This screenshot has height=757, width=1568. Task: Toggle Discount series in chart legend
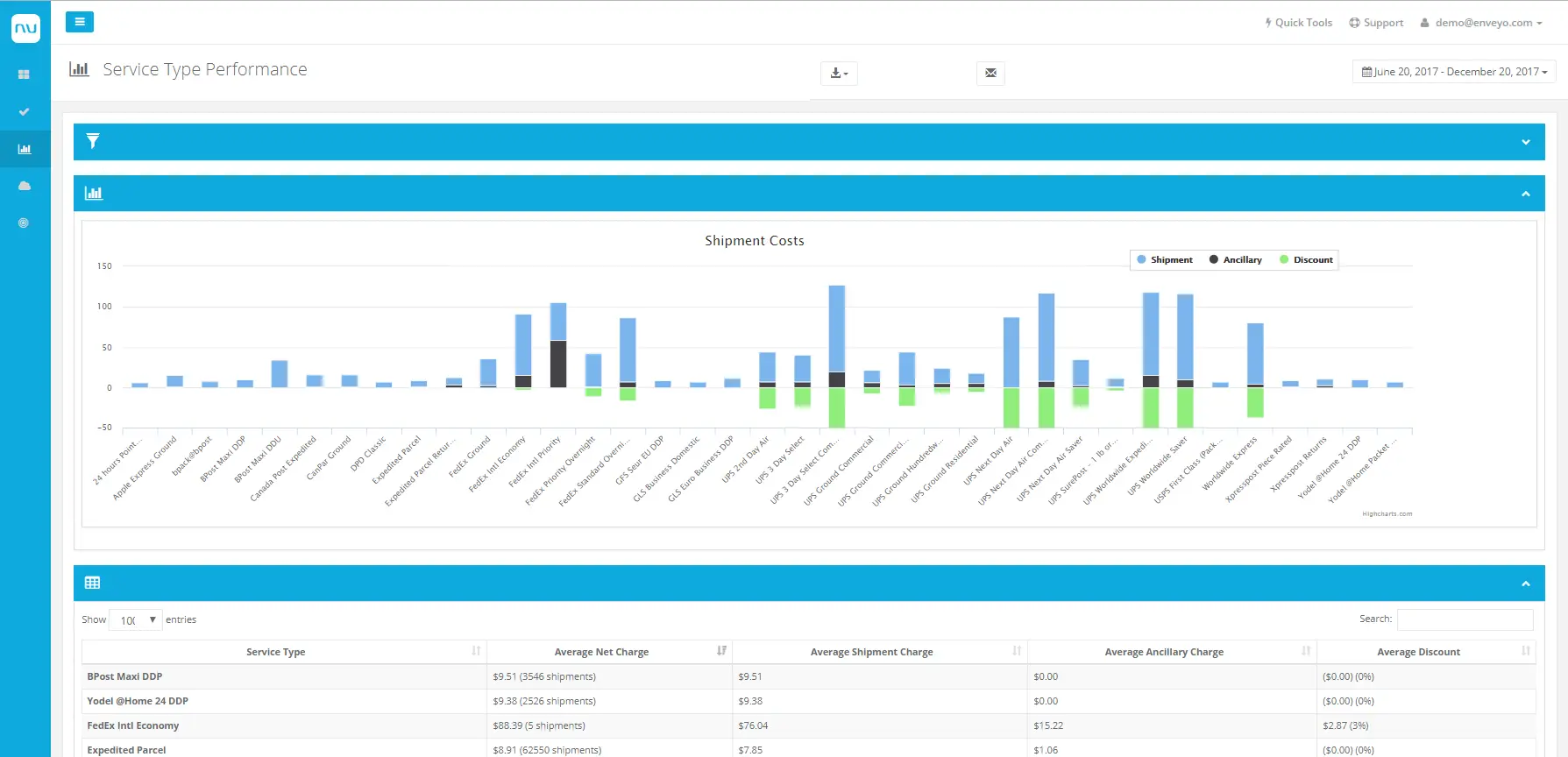1306,260
